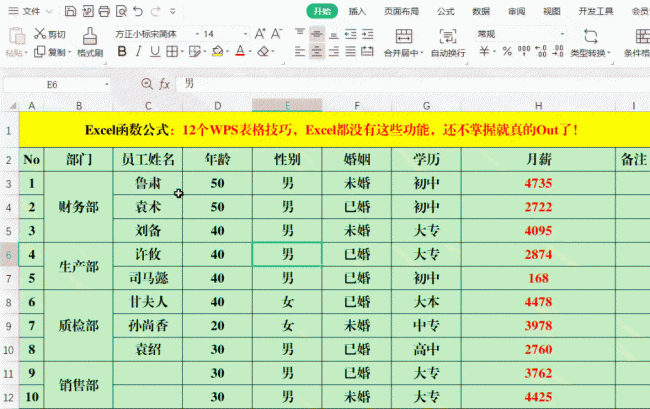Expand the quick access toolbar customize arrow

(x=173, y=11)
